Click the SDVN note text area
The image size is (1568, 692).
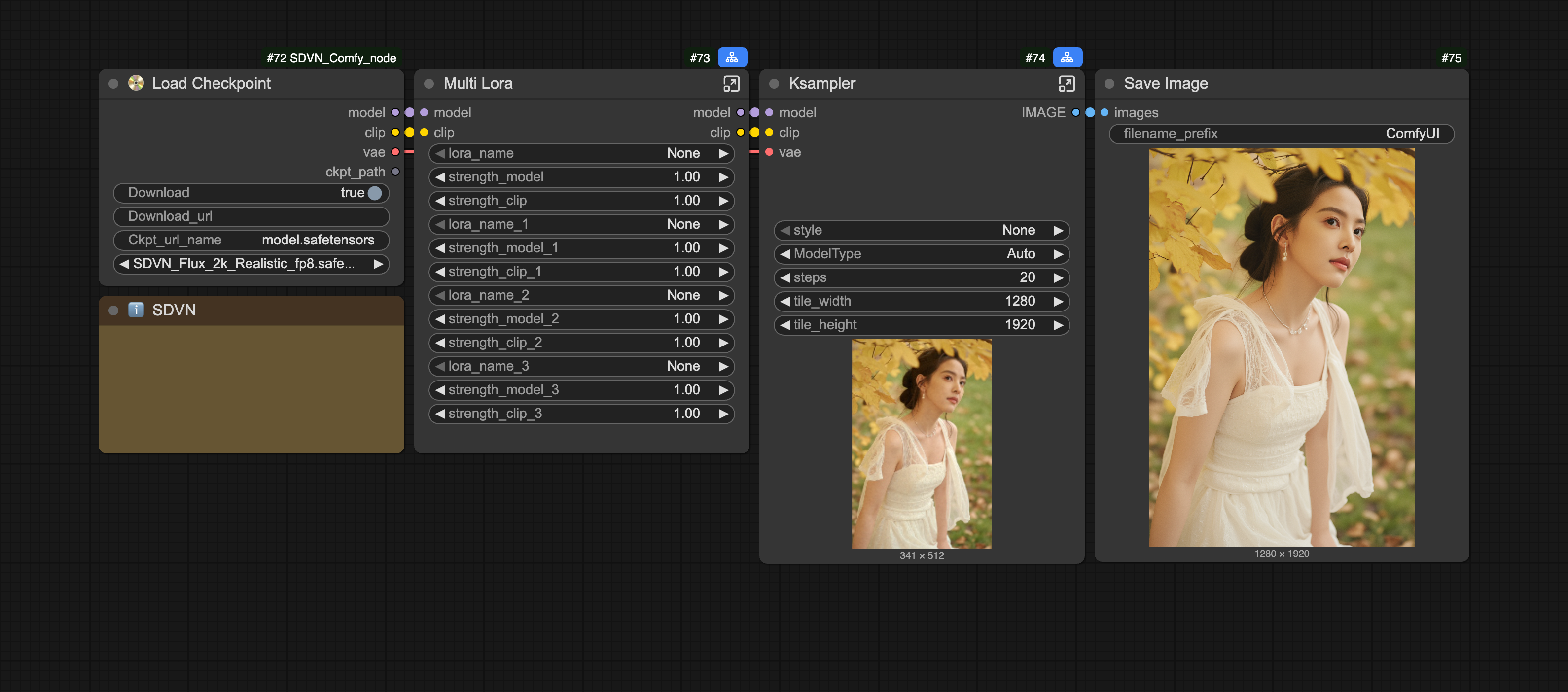[x=251, y=389]
